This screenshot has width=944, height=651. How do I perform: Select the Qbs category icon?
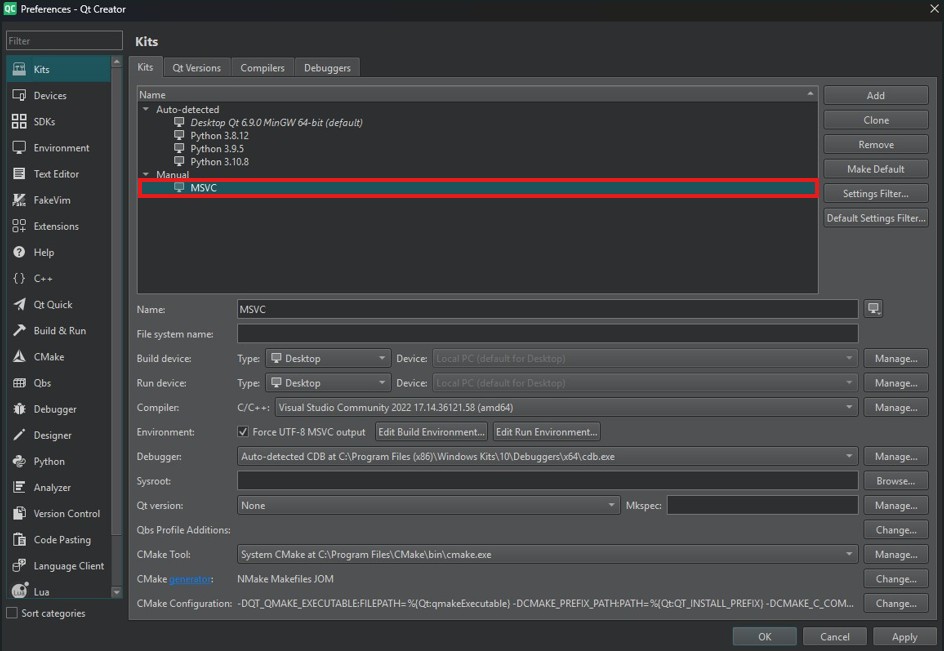click(19, 383)
